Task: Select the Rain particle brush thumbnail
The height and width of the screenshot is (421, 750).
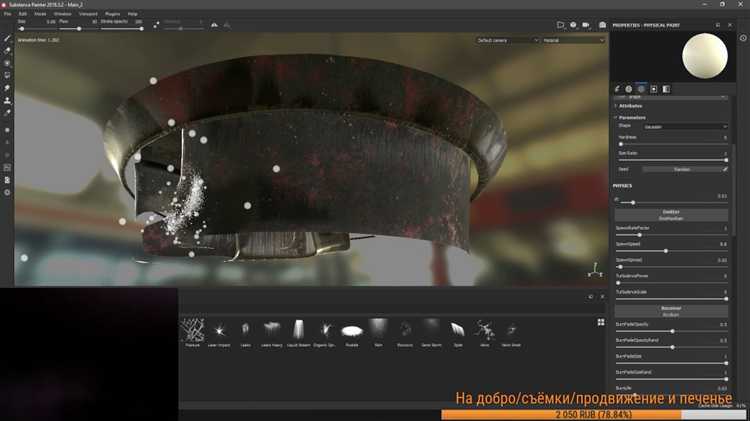Action: (378, 330)
